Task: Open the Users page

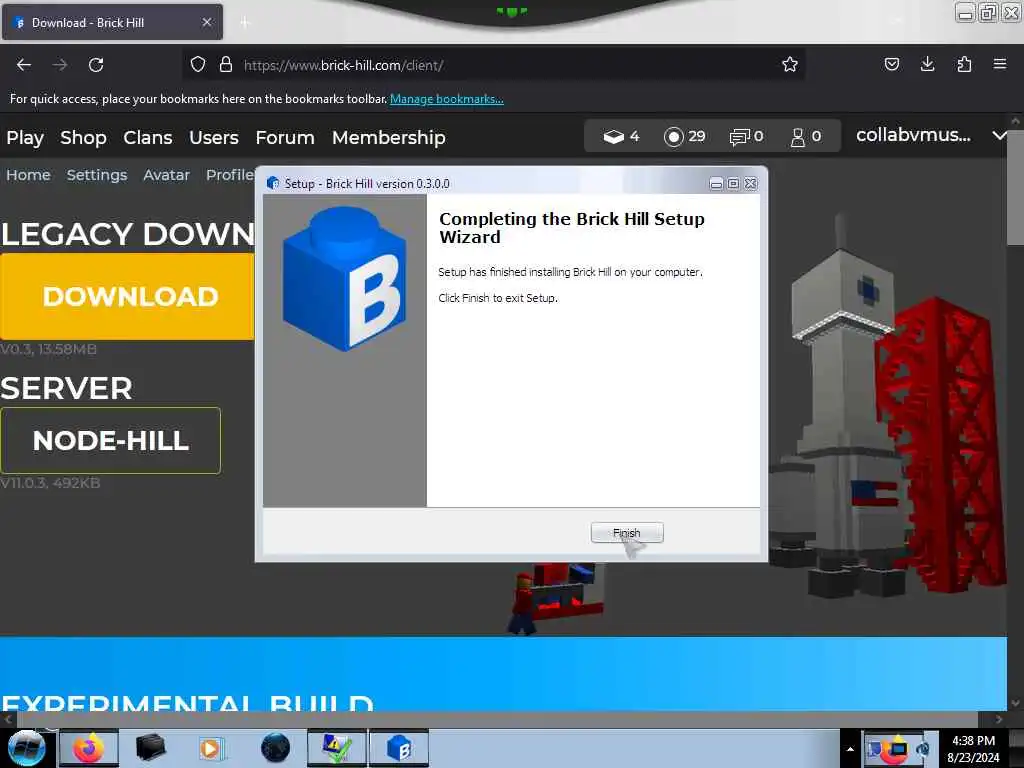Action: 214,137
